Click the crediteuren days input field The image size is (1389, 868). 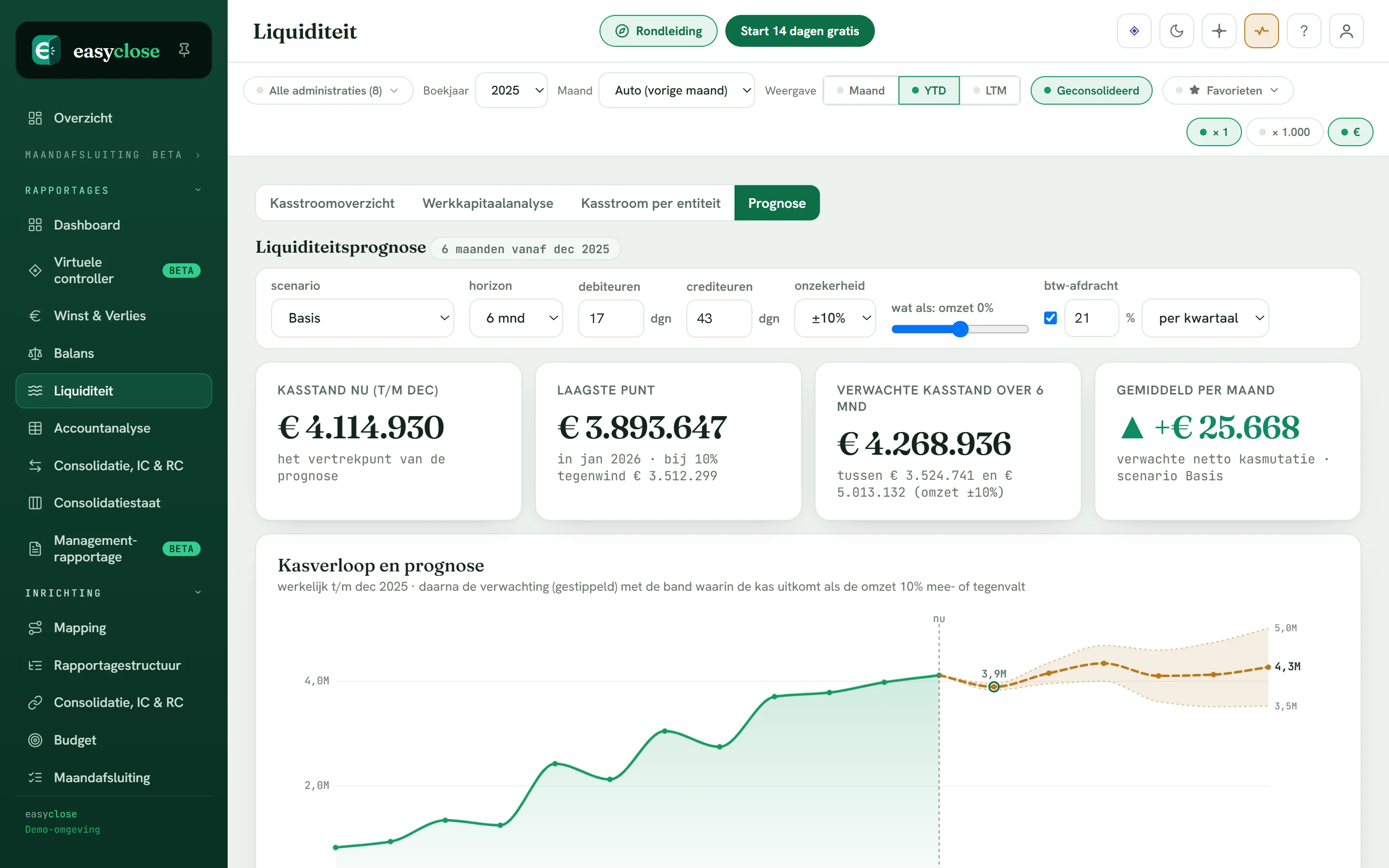[x=719, y=318]
